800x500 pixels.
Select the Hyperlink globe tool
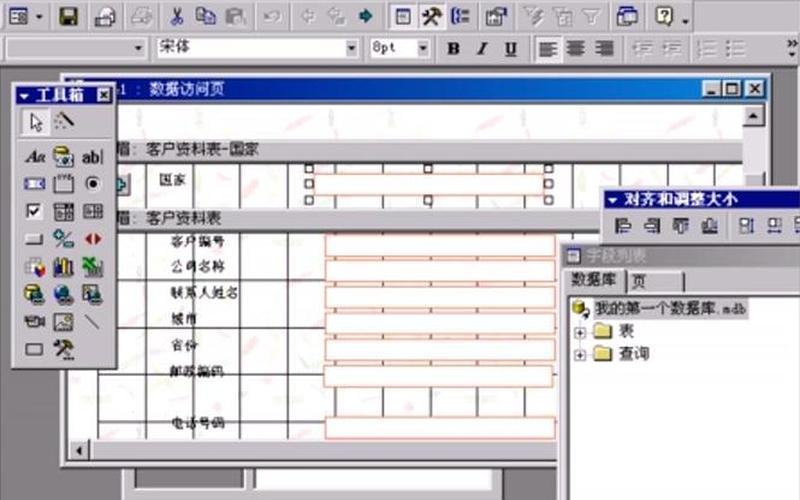64,294
